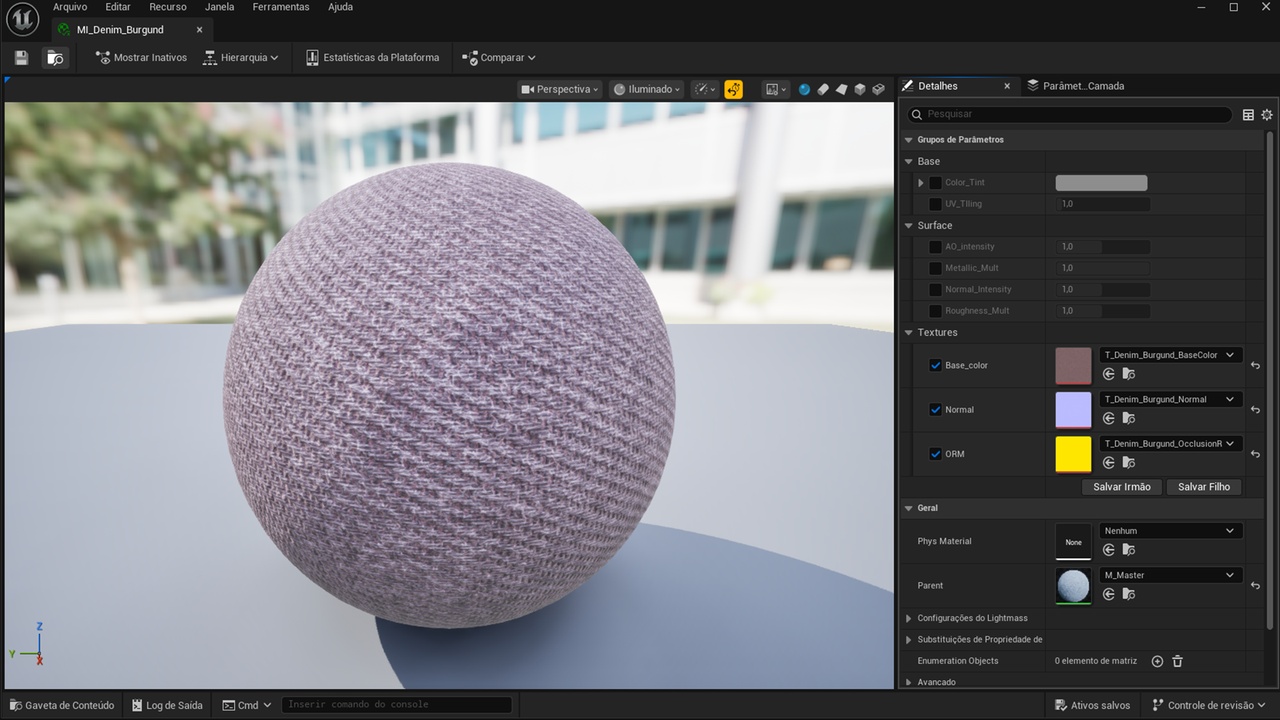Enable the Roughness_Mult parameter checkbox
The image size is (1280, 720).
pyautogui.click(x=935, y=311)
